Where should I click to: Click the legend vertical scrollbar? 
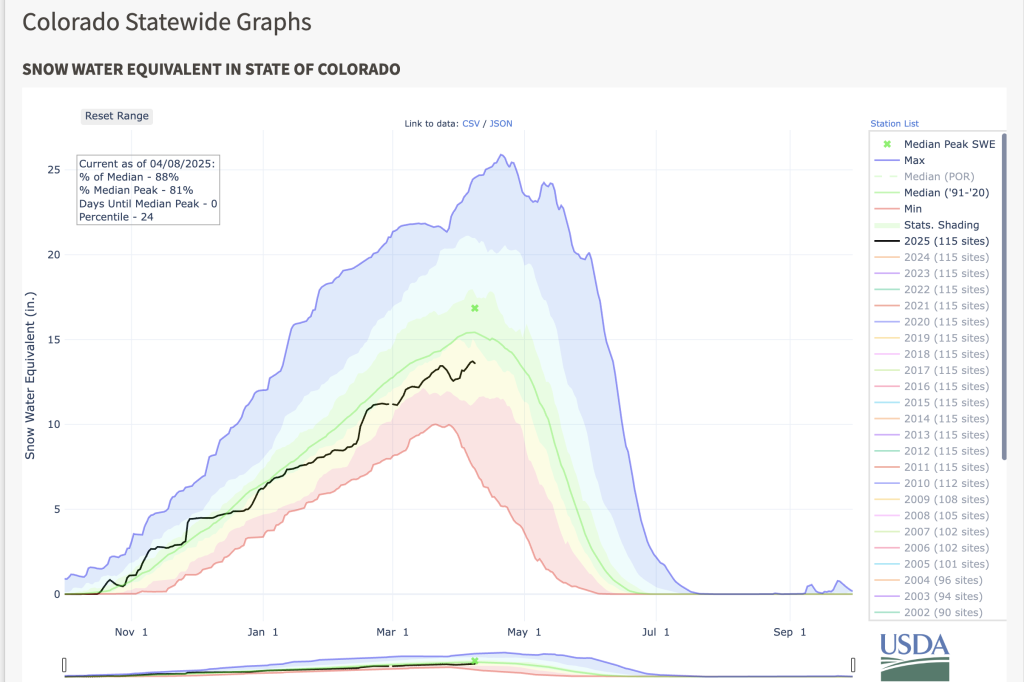click(x=1004, y=297)
